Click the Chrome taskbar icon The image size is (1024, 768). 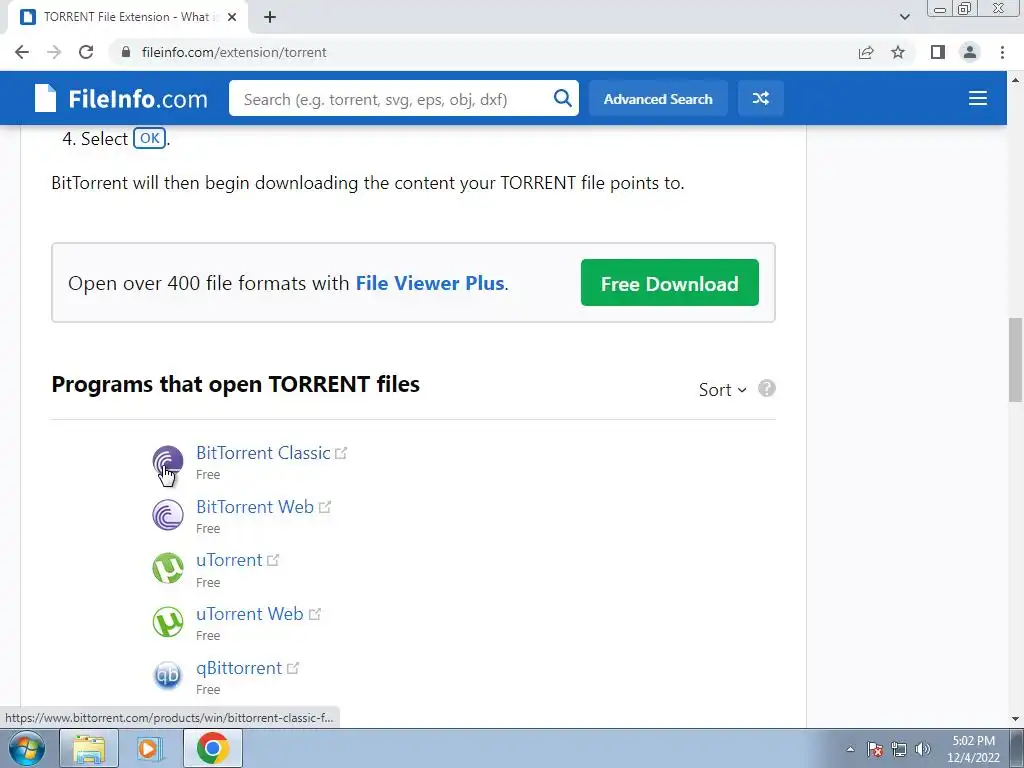(x=213, y=748)
